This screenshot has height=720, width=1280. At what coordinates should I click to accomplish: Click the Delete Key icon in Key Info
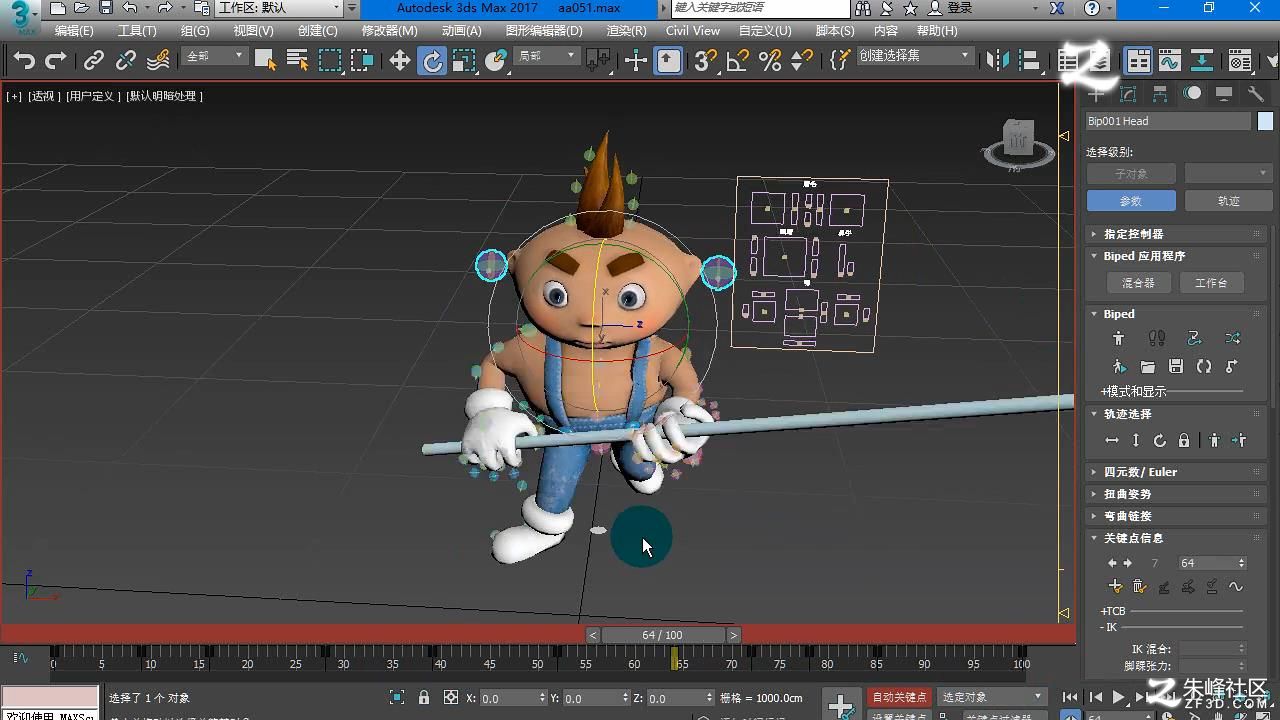1139,587
